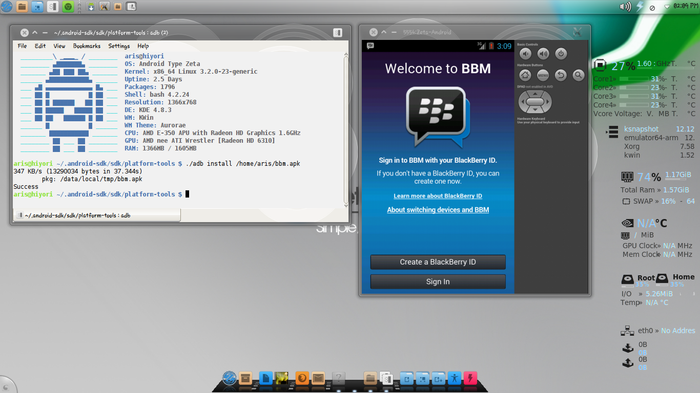Raise volume in the emulator's Basic Controls

pyautogui.click(x=543, y=54)
